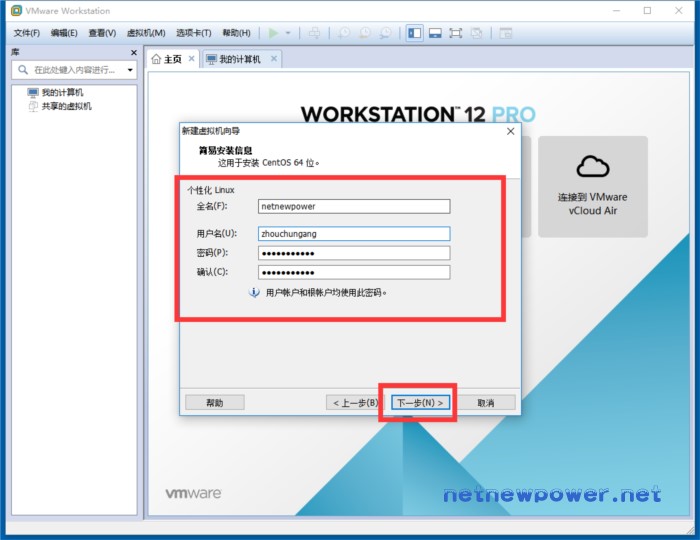Viewport: 700px width, 540px height.
Task: Click the VMware Workstation title bar icon
Action: pyautogui.click(x=16, y=10)
